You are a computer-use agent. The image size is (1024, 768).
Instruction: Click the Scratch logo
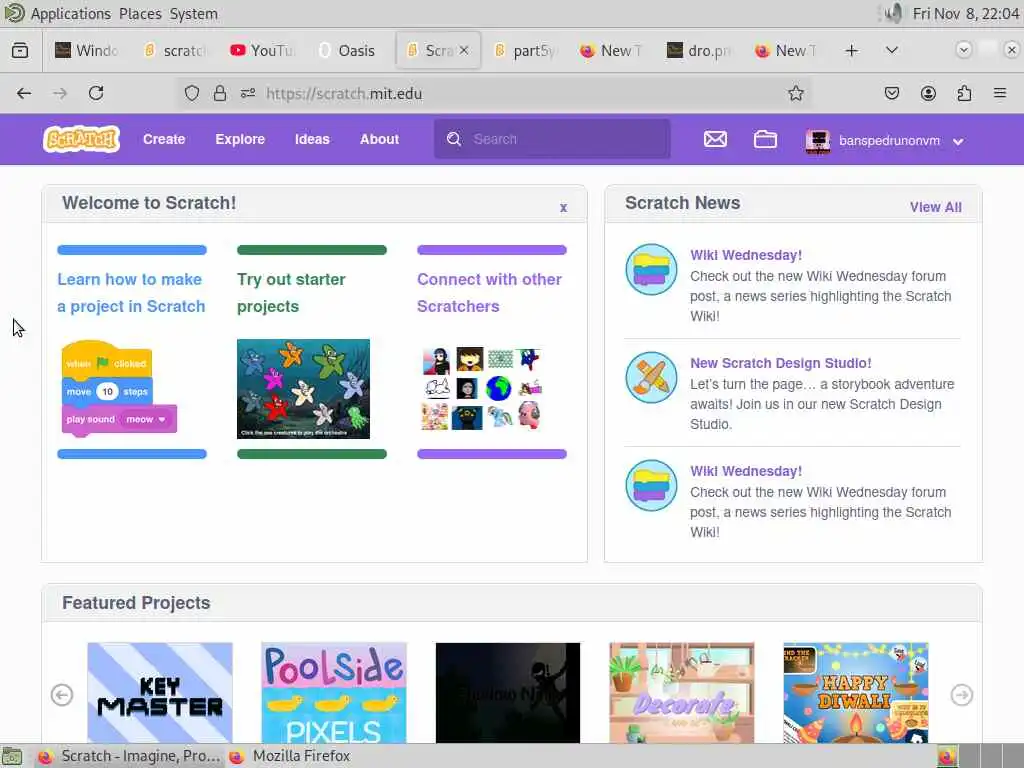82,139
